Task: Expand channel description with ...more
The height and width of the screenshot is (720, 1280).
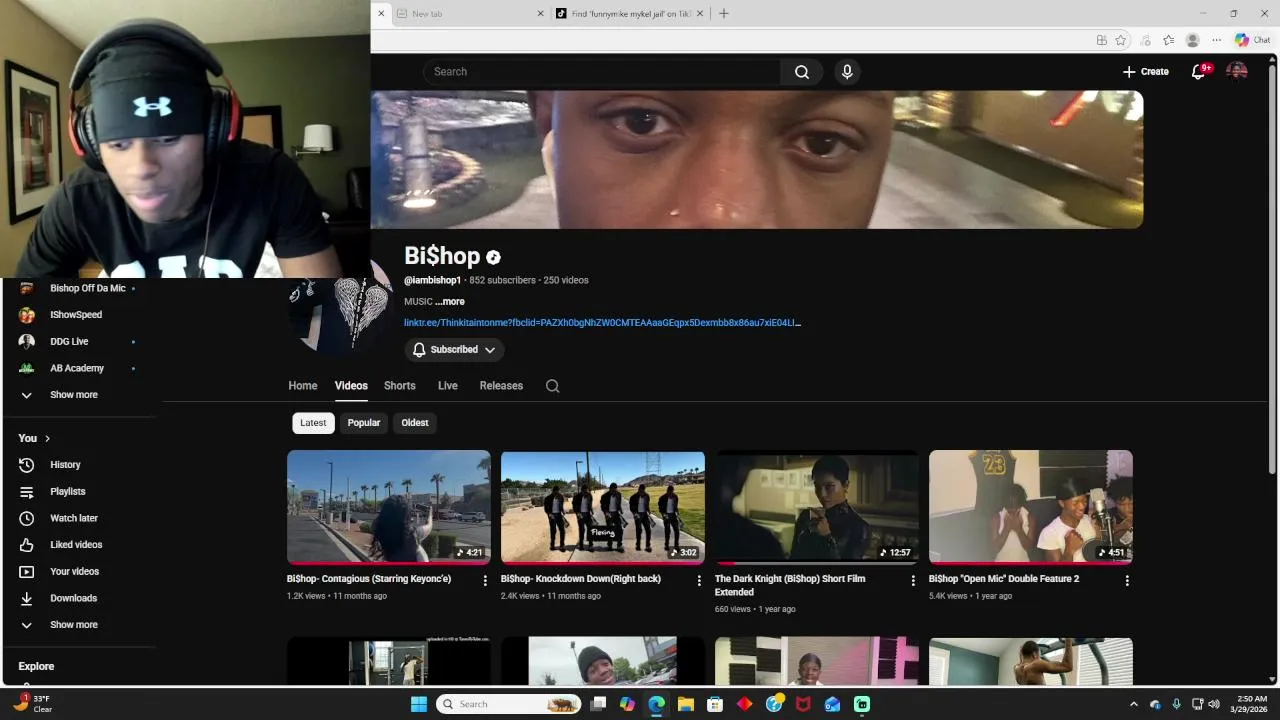Action: coord(450,302)
